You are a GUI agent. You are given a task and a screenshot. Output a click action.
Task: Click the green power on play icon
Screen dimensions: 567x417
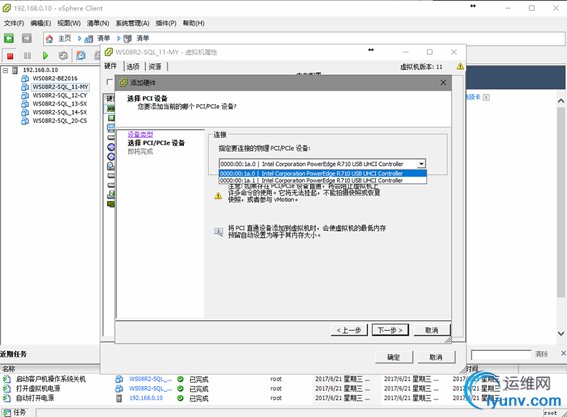coord(45,56)
